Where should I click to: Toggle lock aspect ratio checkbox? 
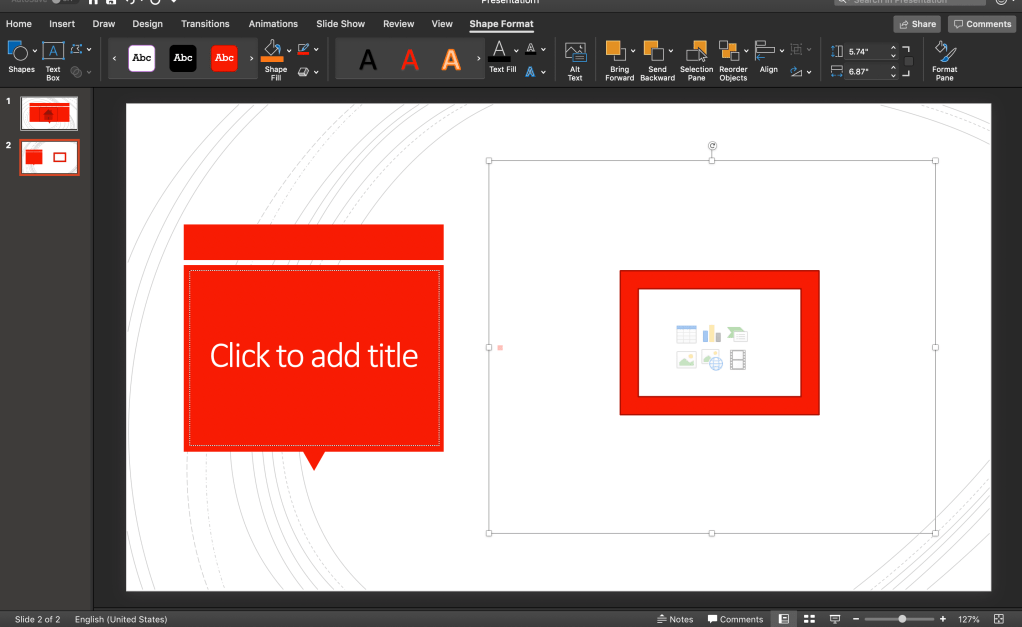tap(908, 61)
